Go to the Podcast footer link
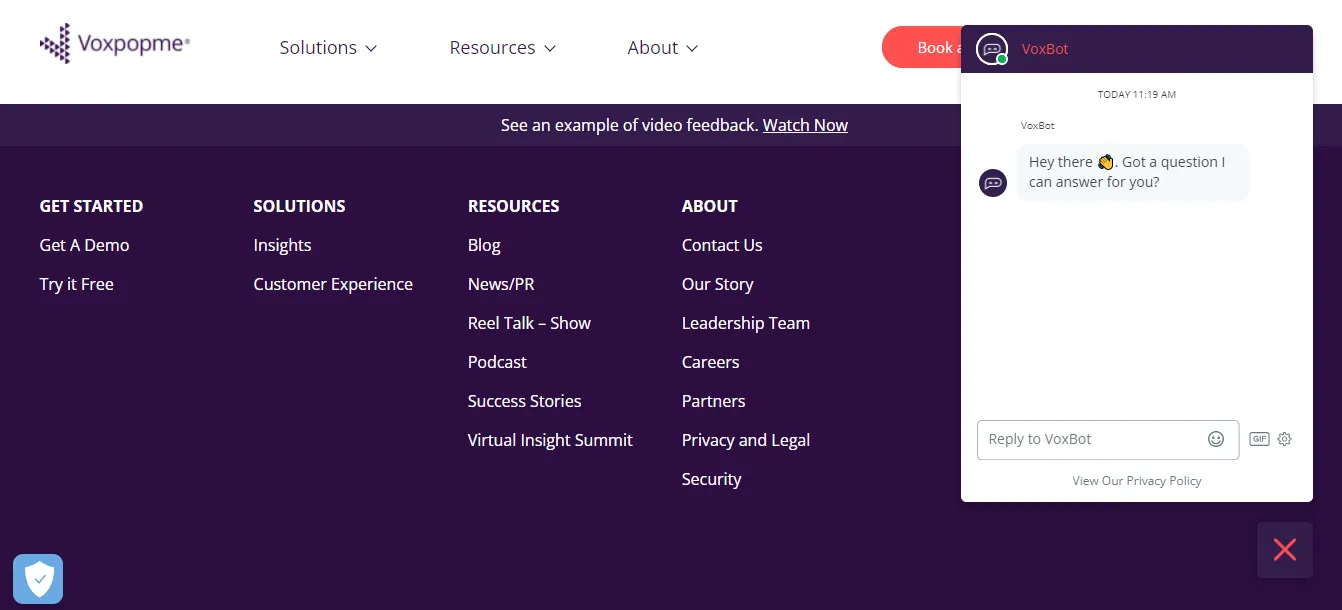The image size is (1342, 610). 497,362
